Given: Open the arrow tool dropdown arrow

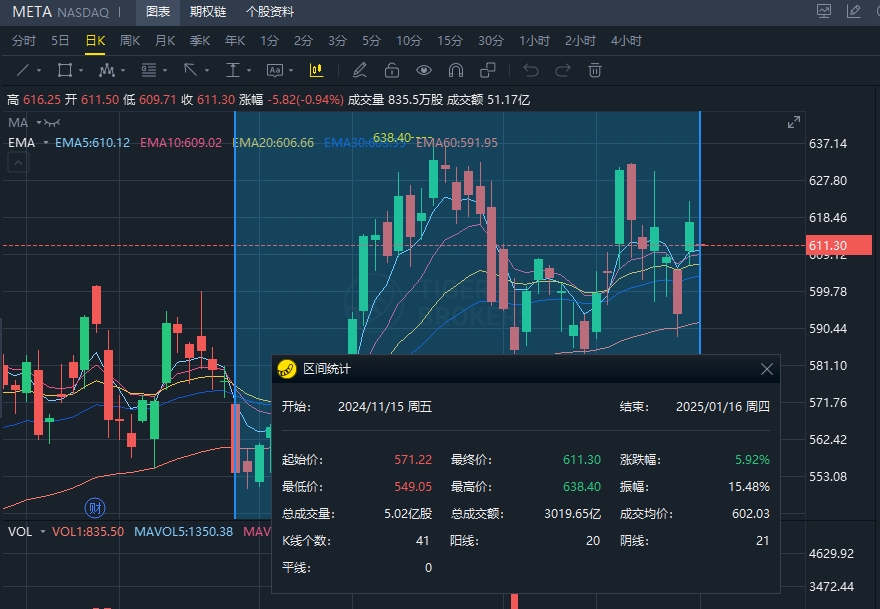Looking at the screenshot, I should (207, 71).
